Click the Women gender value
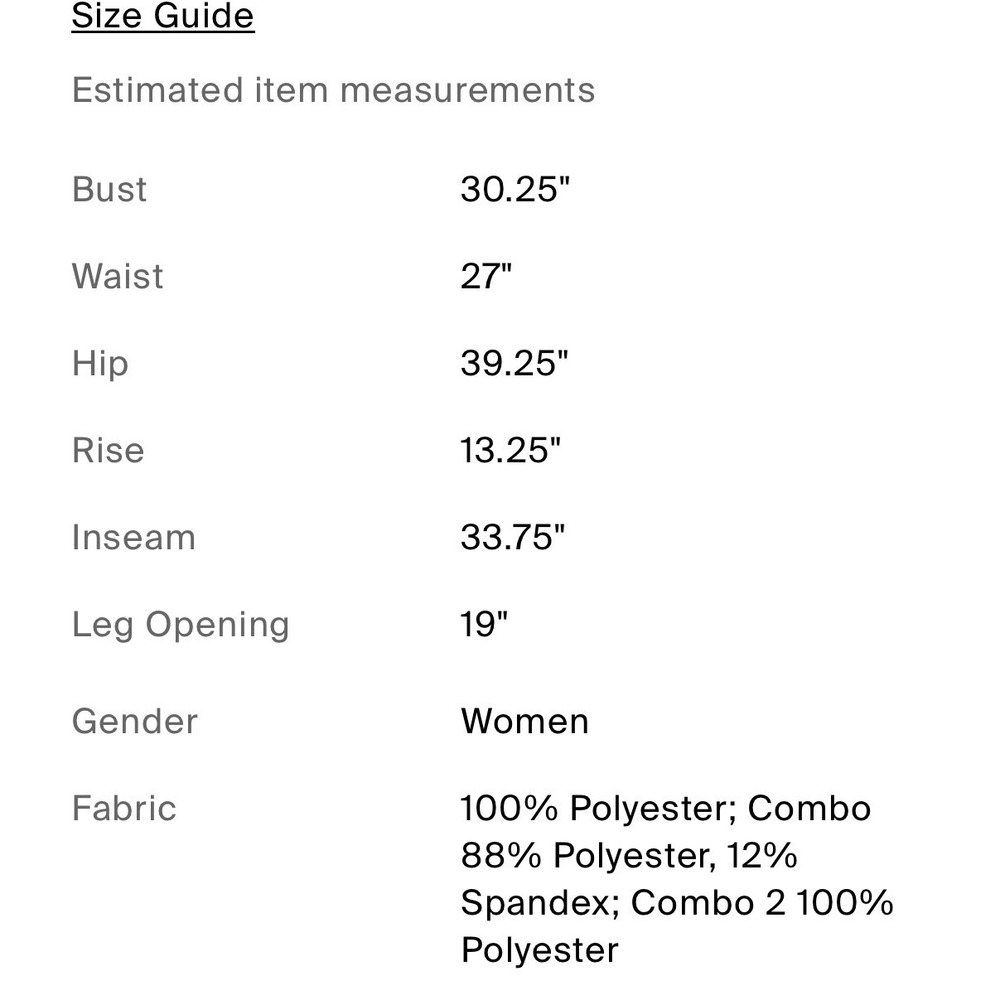 tap(525, 721)
